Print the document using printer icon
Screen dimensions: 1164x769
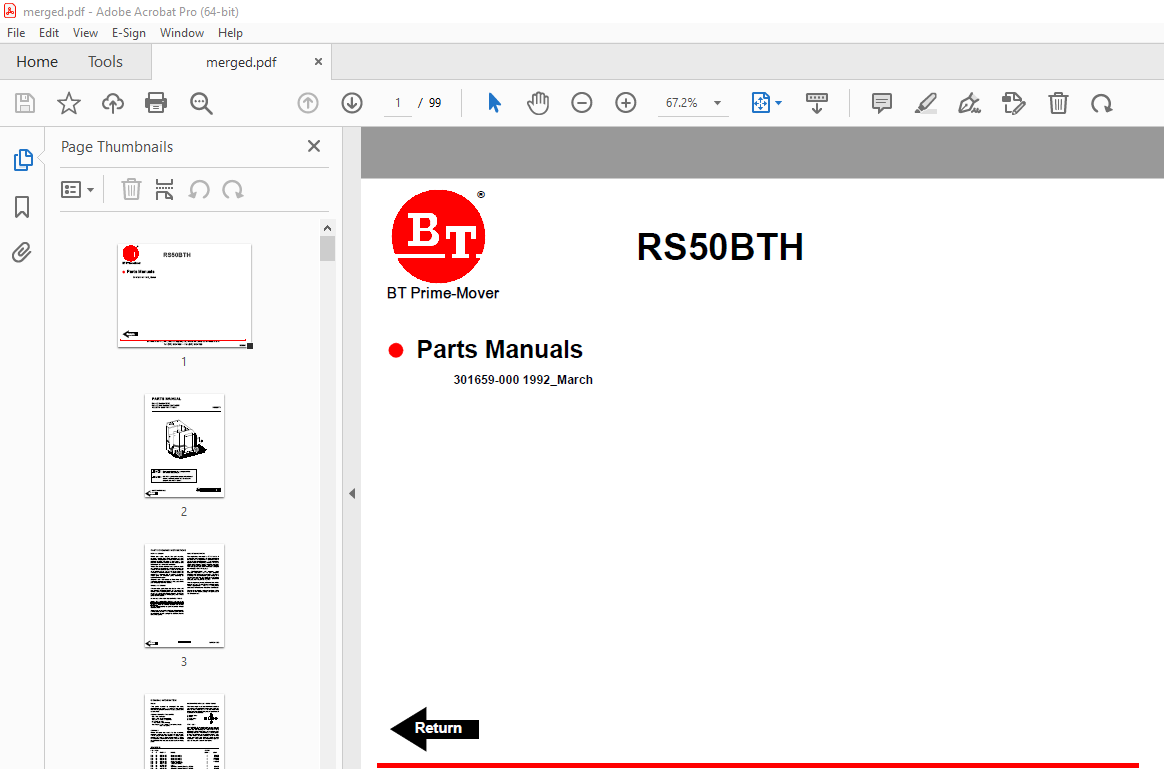(x=156, y=103)
